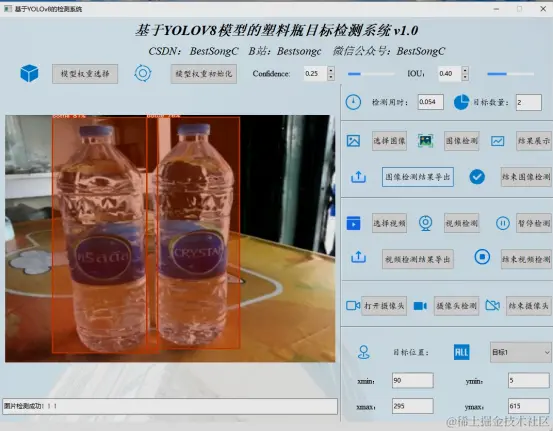
Task: Export results with the 图像检测结果导出 button
Action: 418,177
